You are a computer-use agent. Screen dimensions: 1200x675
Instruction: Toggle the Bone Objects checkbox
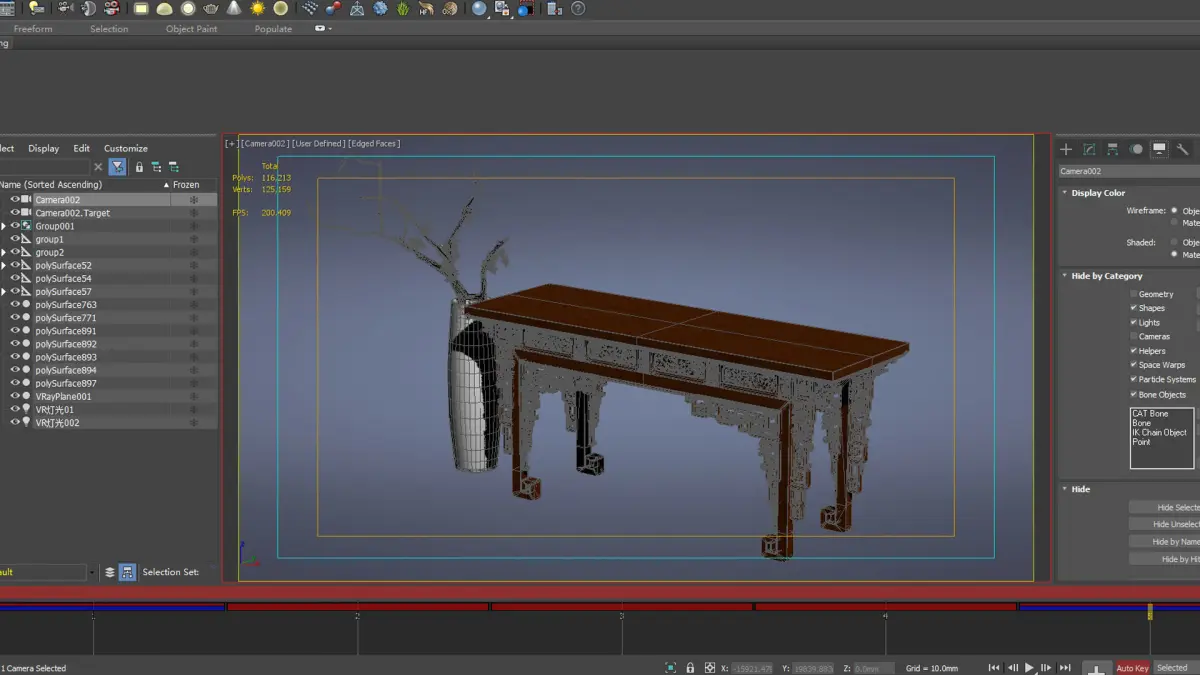click(1133, 394)
